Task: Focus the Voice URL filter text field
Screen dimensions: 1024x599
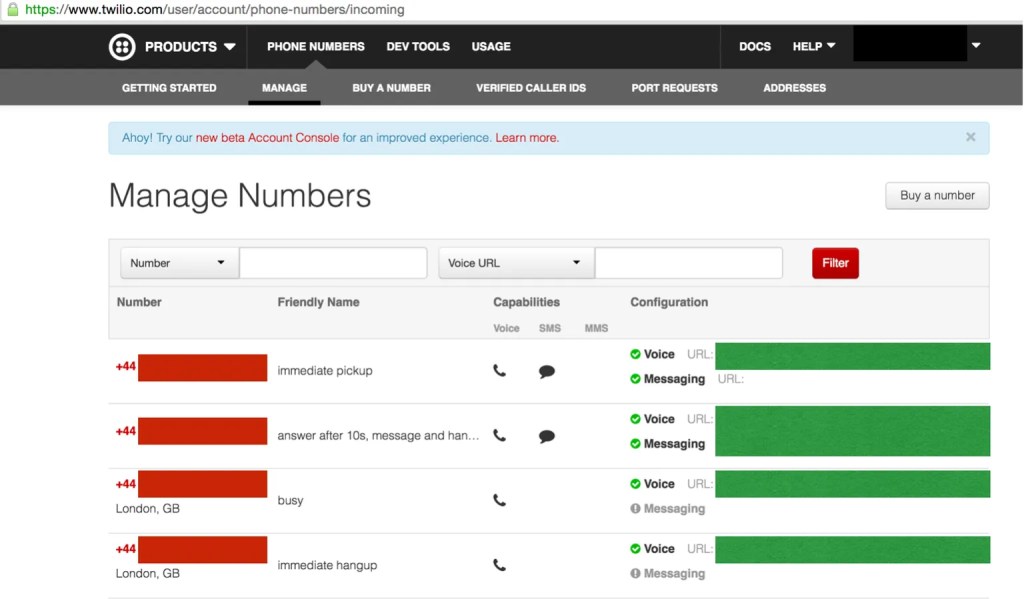Action: pos(688,263)
